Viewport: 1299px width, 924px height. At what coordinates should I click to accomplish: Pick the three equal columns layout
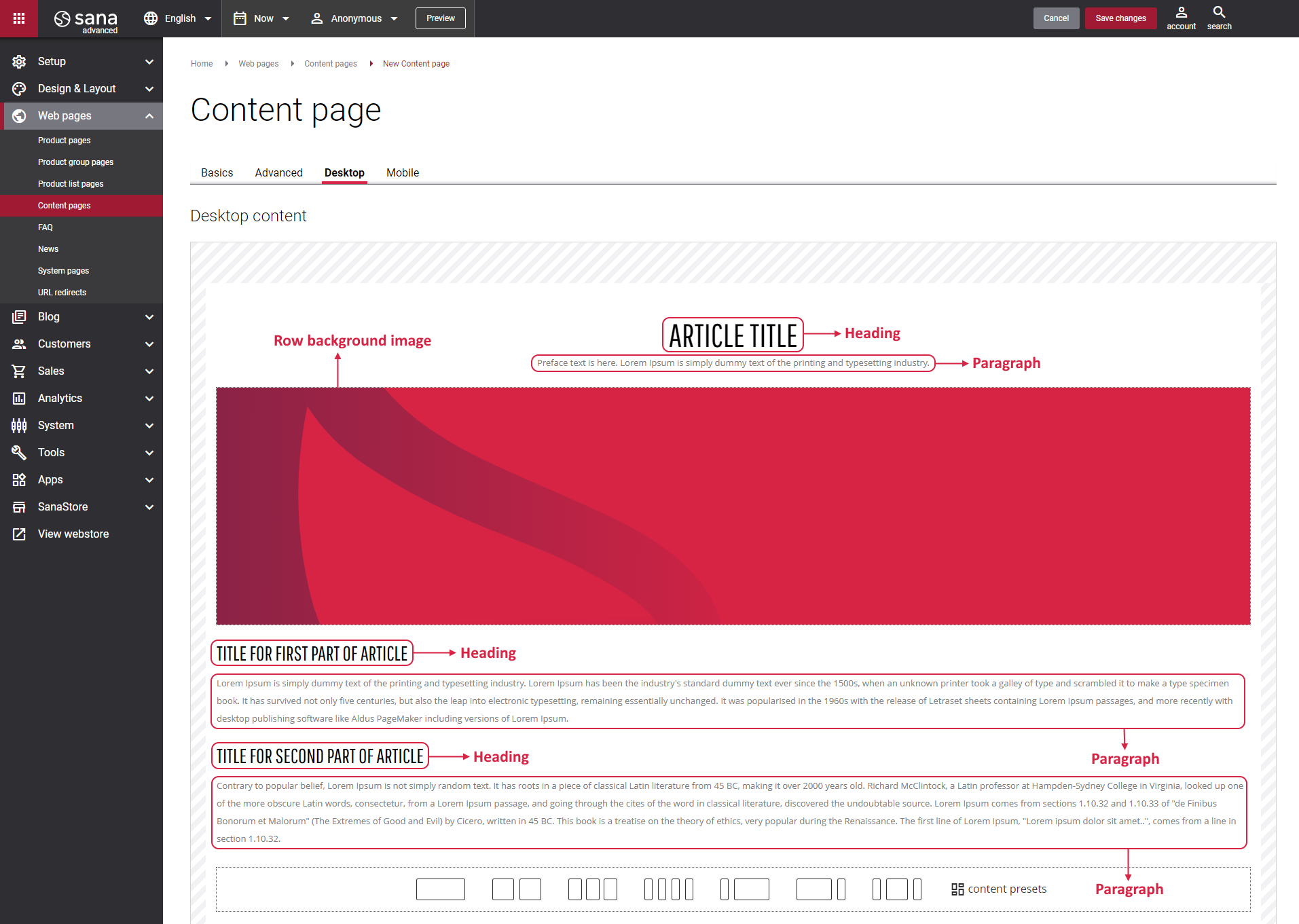pos(592,889)
